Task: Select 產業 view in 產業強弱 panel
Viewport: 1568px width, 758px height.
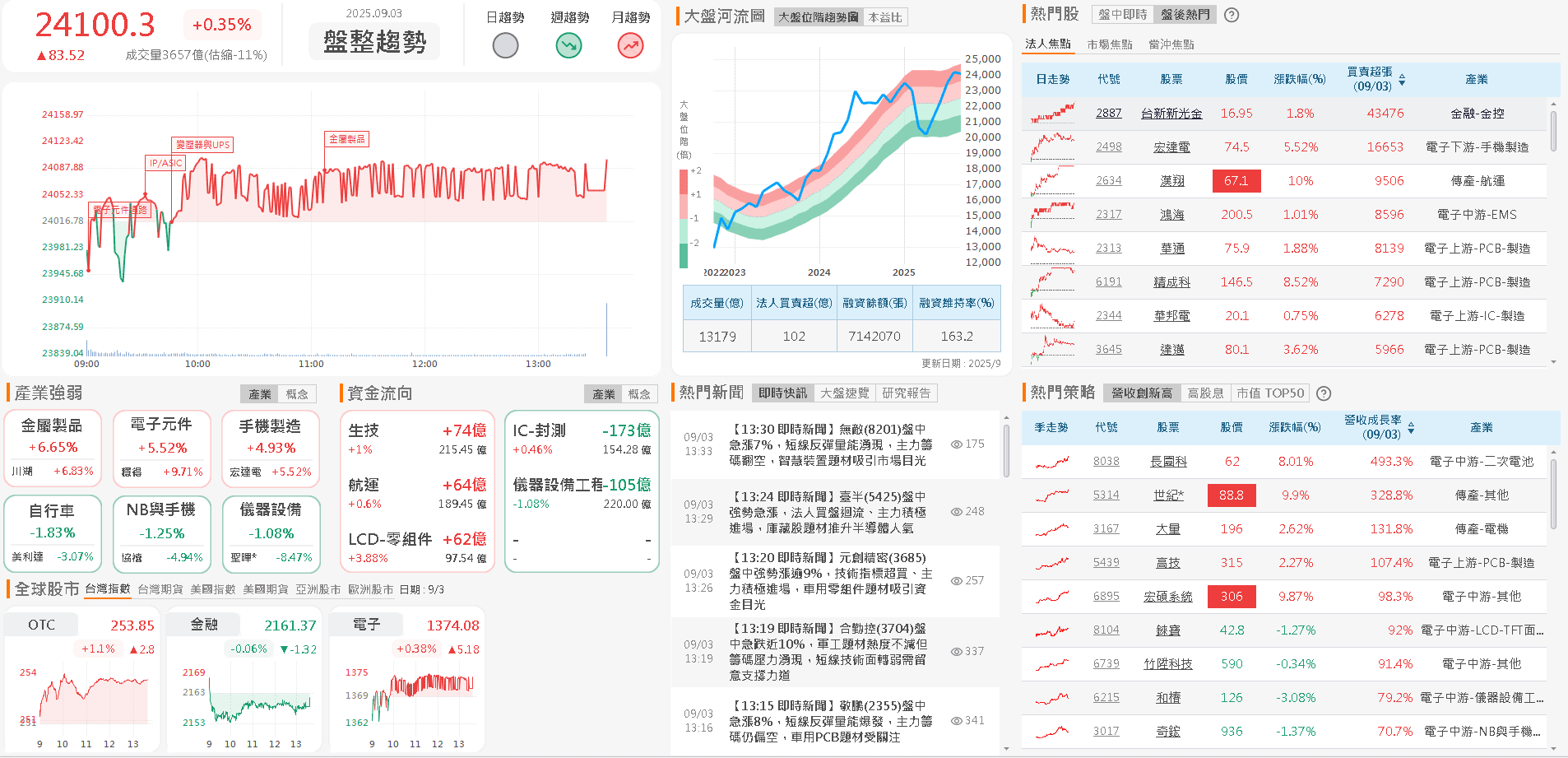Action: pos(260,394)
